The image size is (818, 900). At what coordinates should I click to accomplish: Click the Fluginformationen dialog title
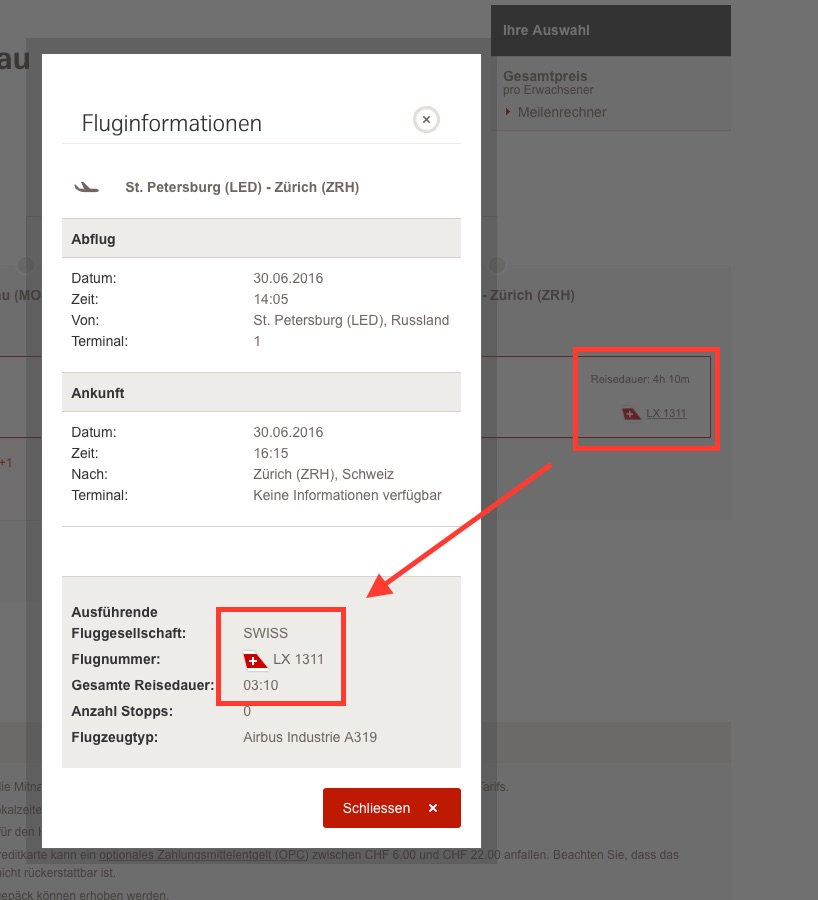tap(172, 123)
